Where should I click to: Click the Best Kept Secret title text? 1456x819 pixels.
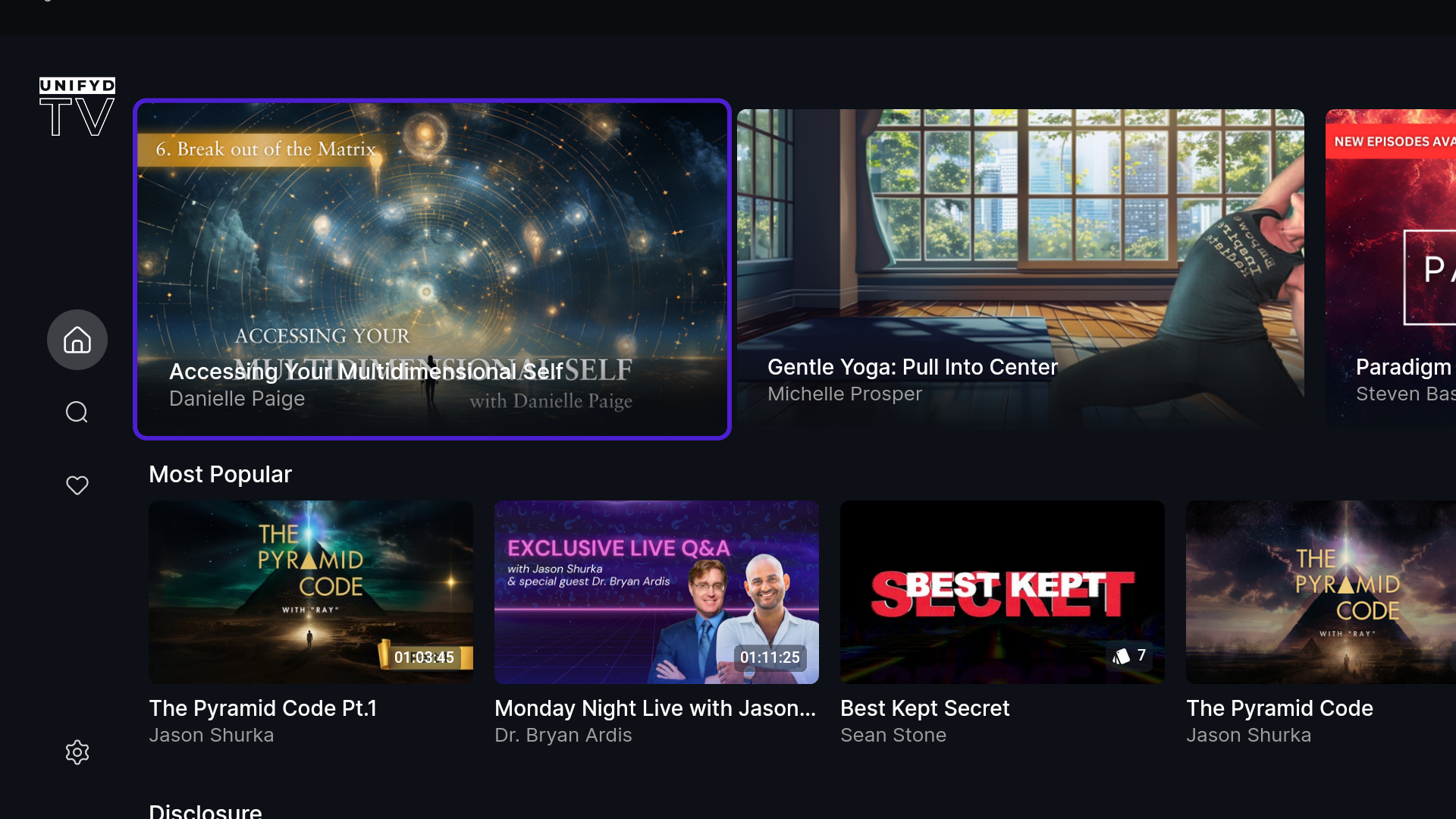pyautogui.click(x=925, y=708)
